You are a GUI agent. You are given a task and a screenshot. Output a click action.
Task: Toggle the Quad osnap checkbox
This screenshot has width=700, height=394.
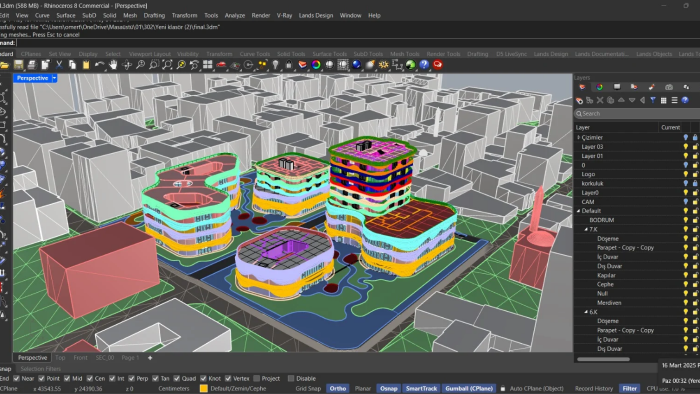click(x=177, y=378)
